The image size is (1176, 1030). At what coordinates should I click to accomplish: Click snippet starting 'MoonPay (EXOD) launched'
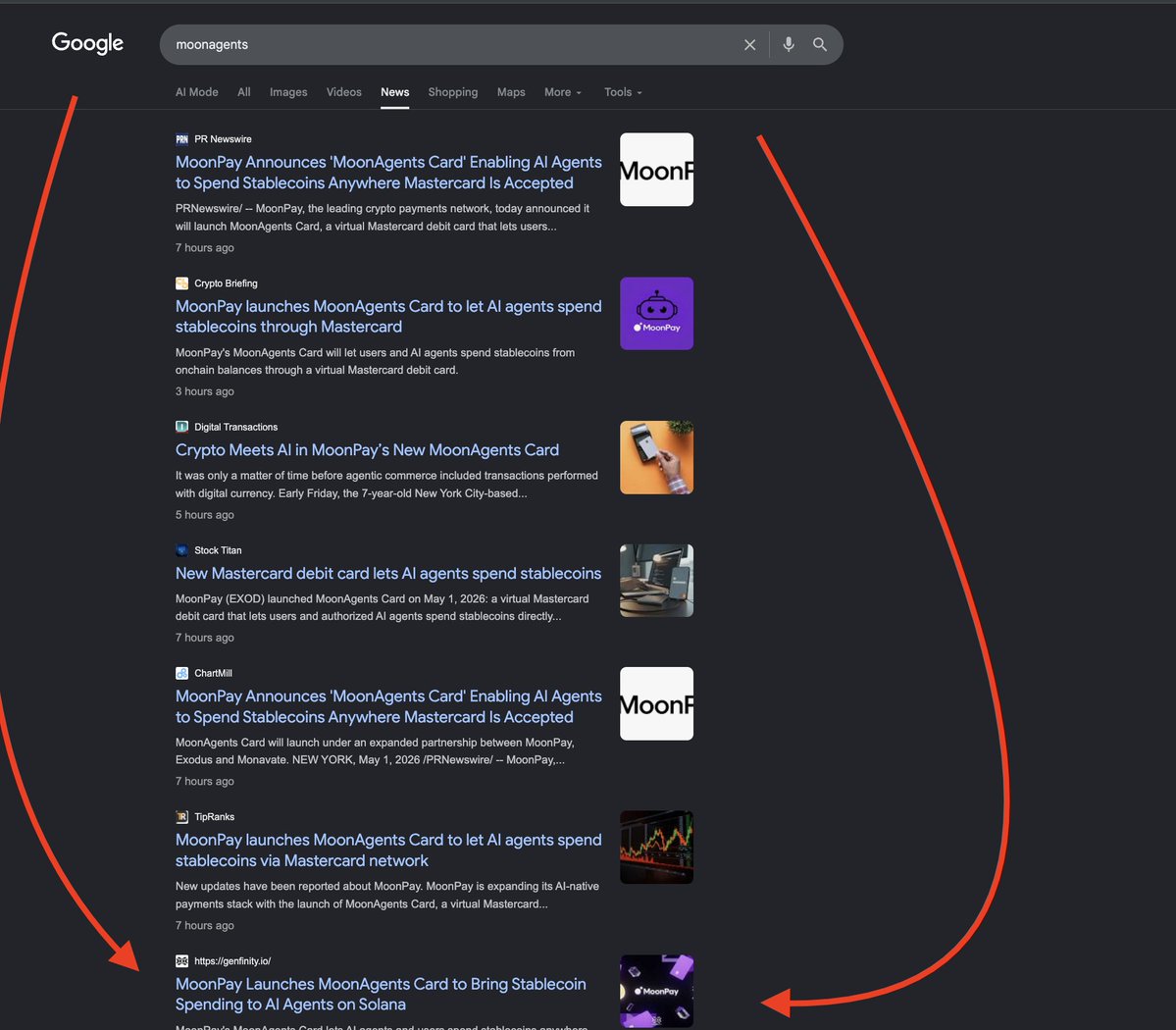[382, 607]
